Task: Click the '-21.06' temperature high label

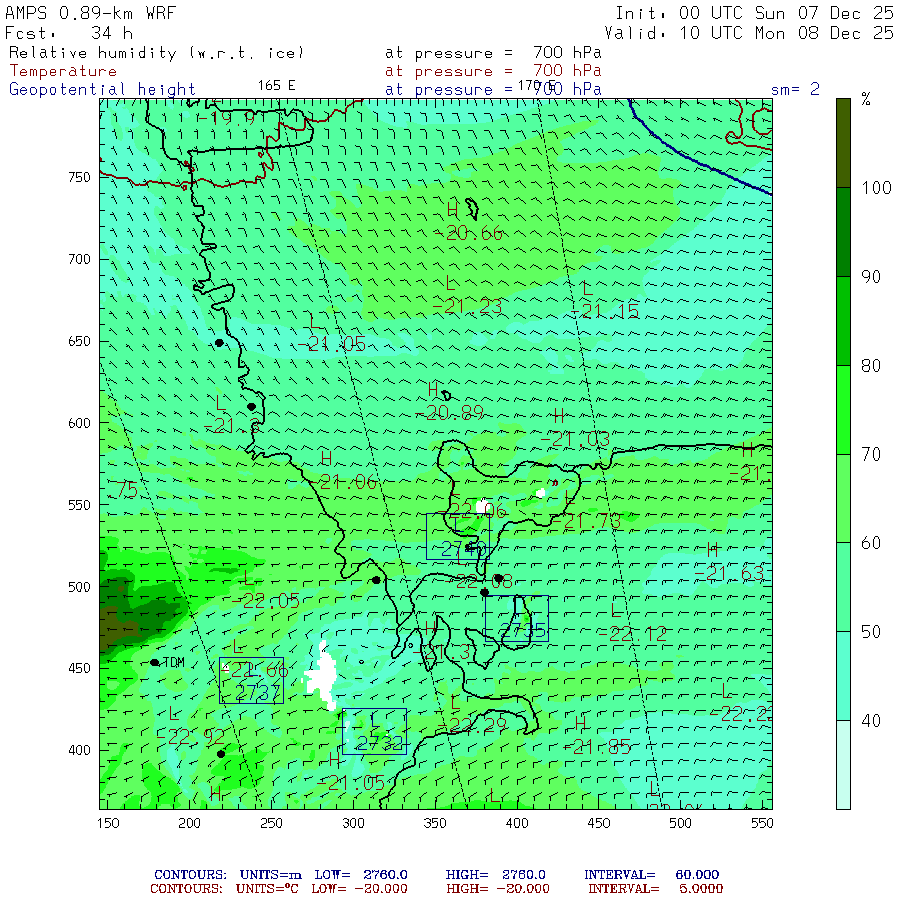Action: [345, 482]
